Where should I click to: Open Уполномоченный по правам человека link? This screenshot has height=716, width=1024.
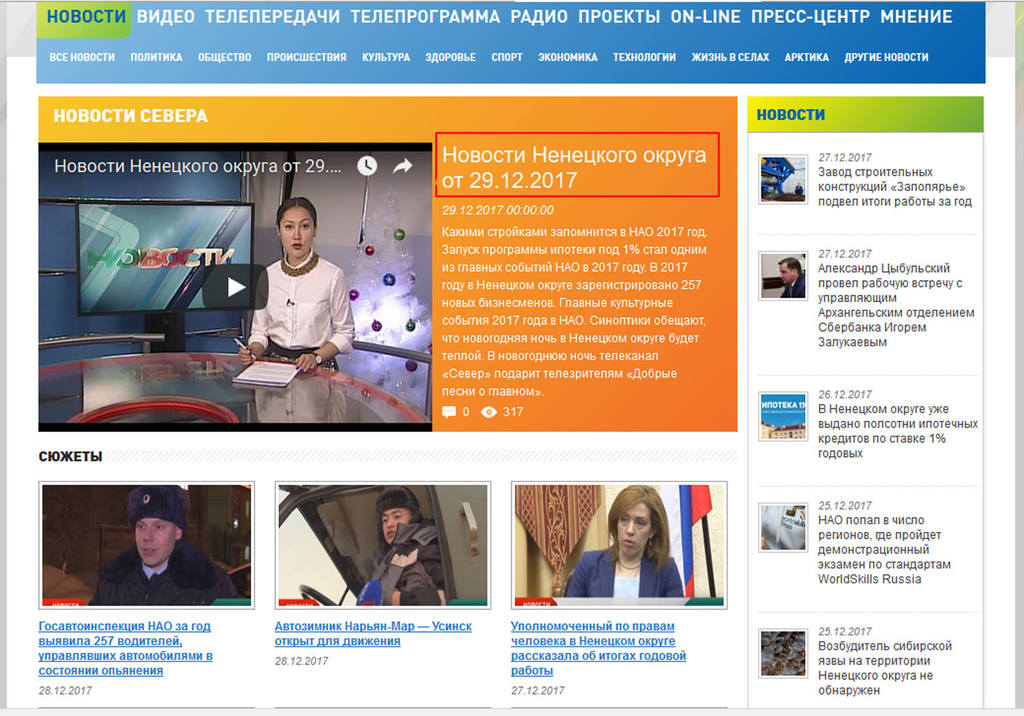pos(598,648)
